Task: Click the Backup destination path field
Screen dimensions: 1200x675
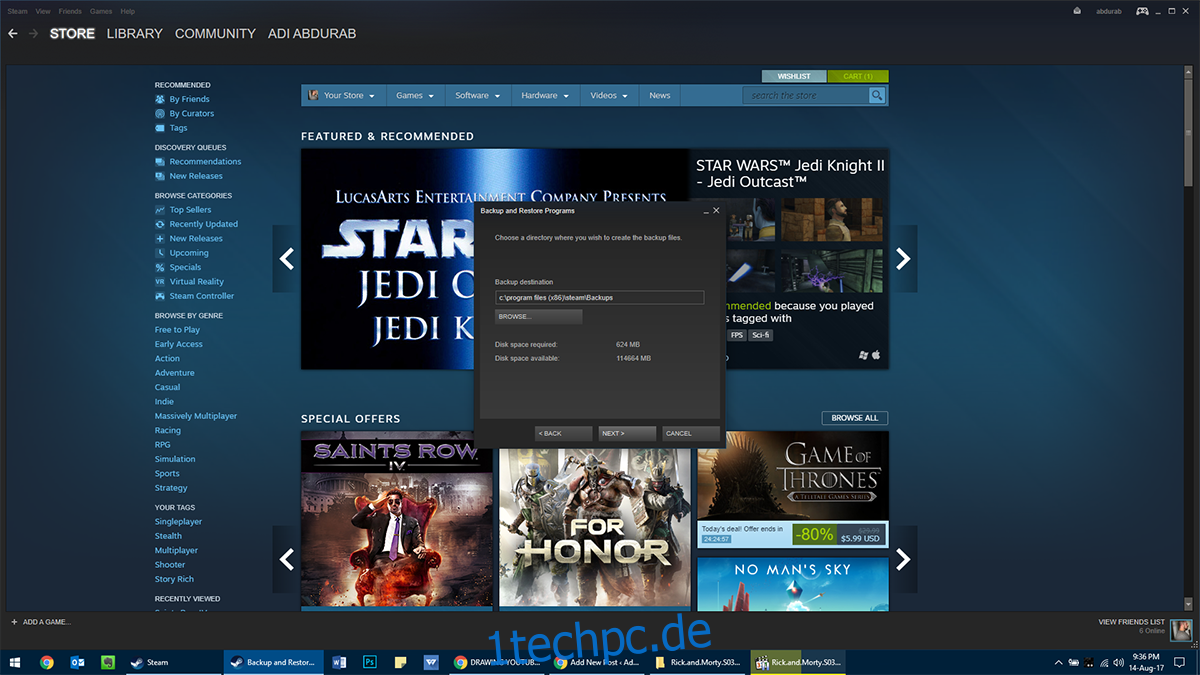Action: point(599,297)
